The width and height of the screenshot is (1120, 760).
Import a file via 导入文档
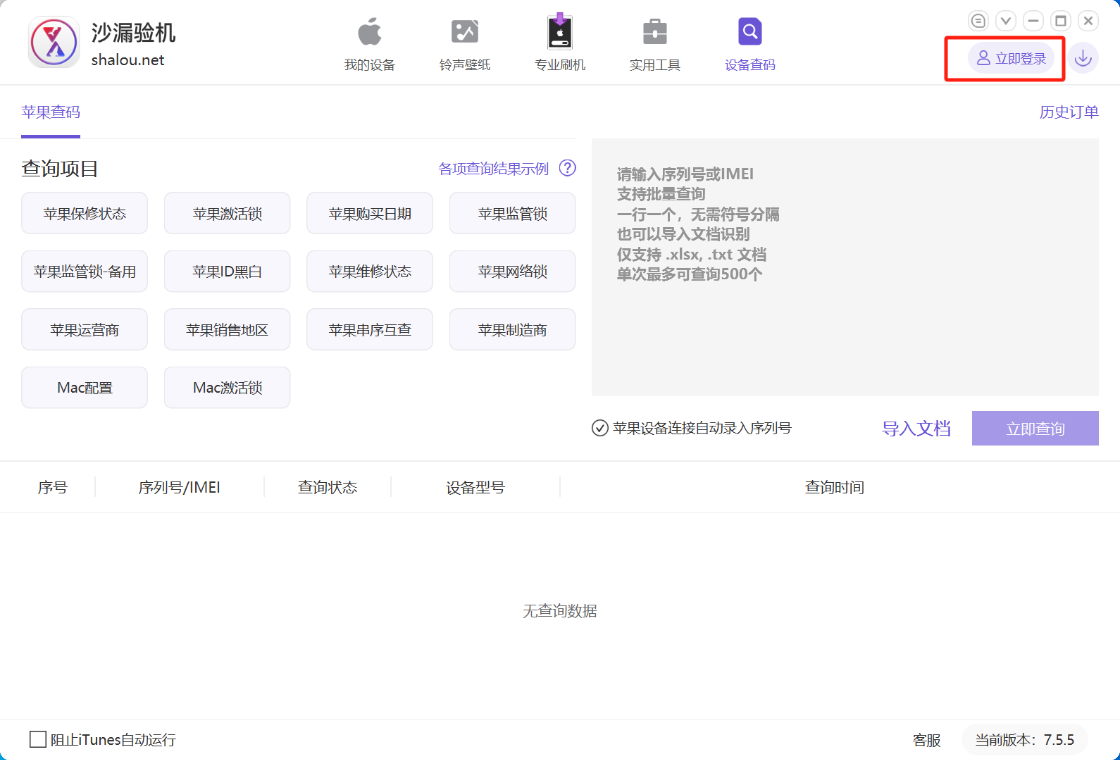click(916, 429)
